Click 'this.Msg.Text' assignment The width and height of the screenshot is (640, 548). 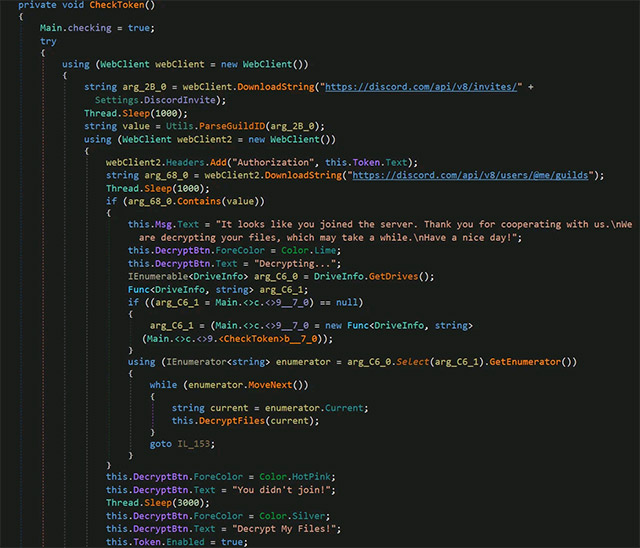163,224
